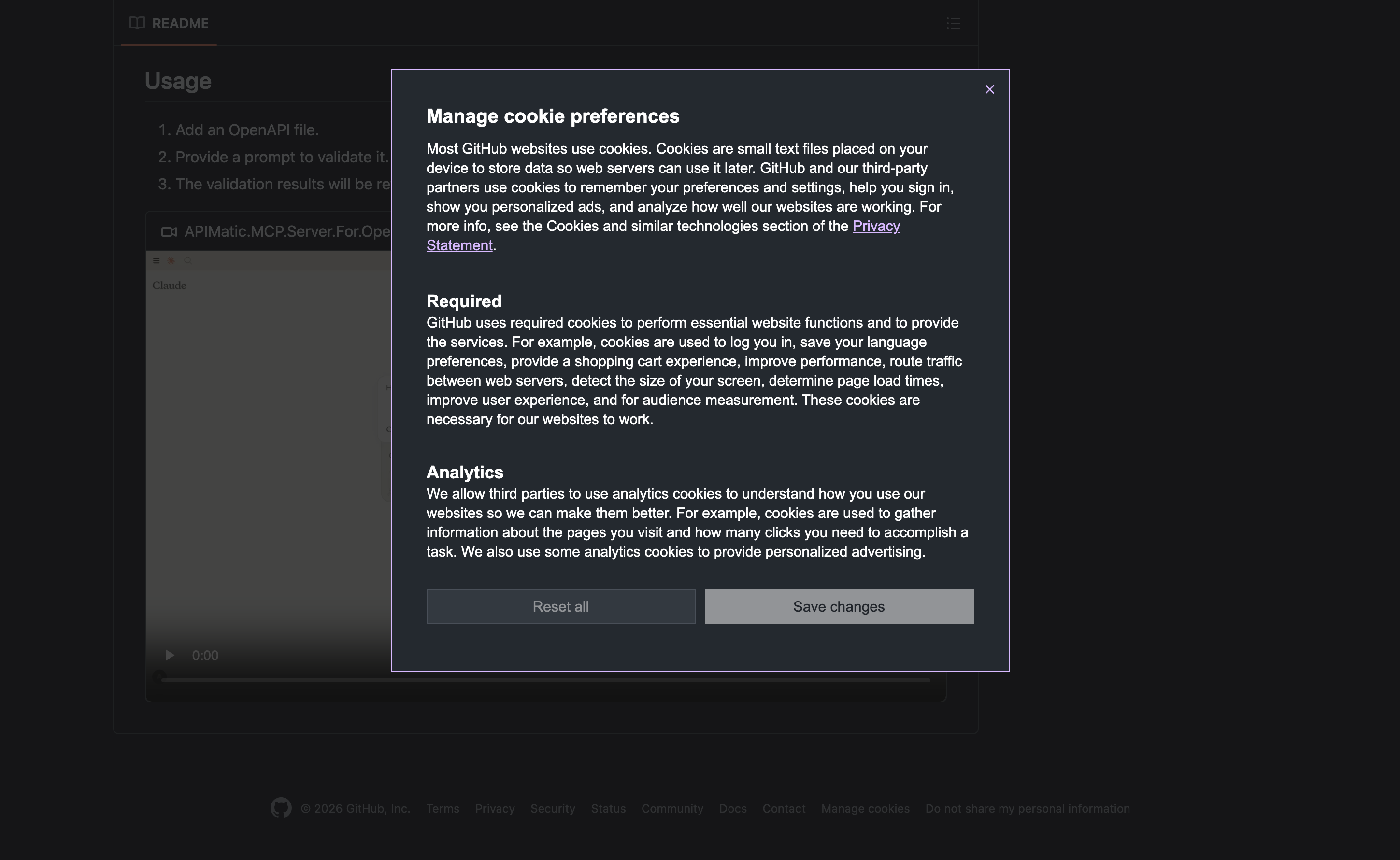The height and width of the screenshot is (860, 1400).
Task: Play the video with play button
Action: point(170,655)
